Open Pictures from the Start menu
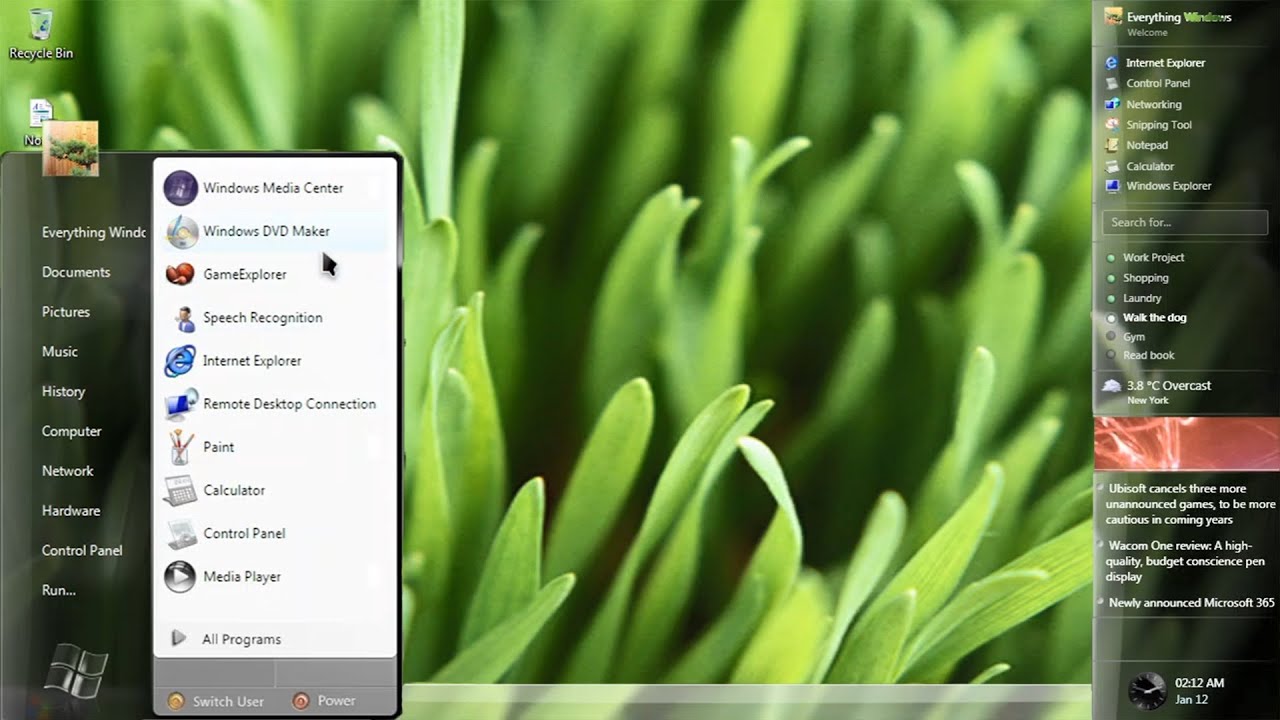 point(66,312)
